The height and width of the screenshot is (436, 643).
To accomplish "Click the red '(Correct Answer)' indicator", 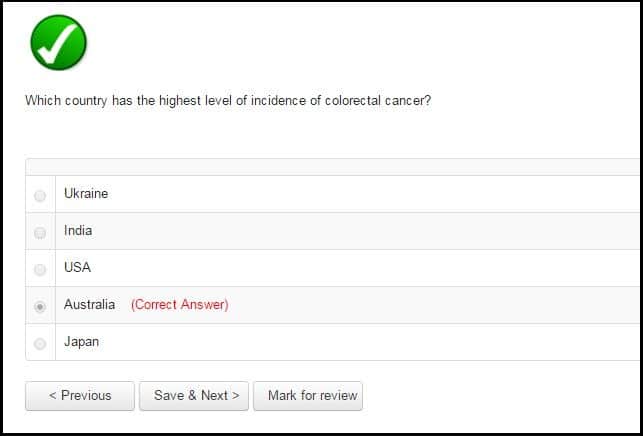I will click(180, 305).
